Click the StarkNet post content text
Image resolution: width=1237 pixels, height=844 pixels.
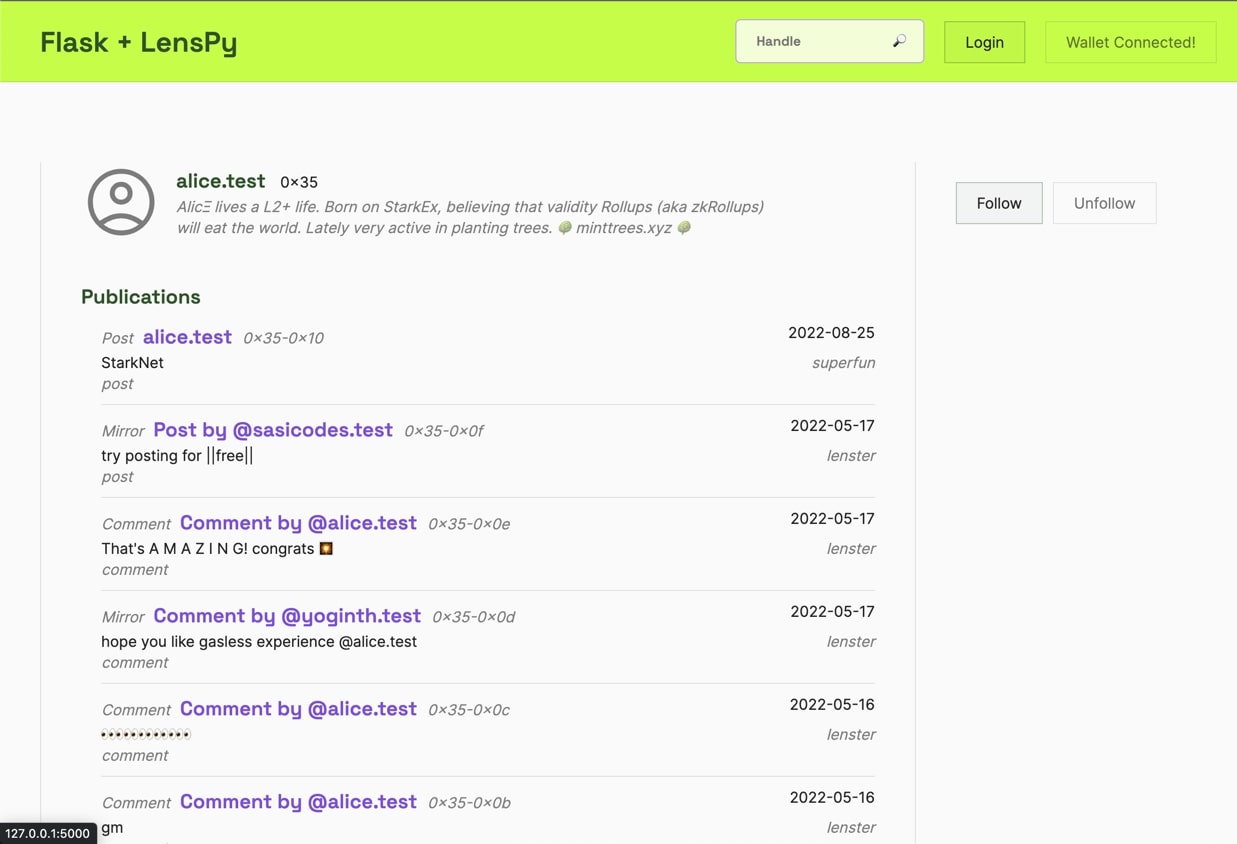(x=132, y=363)
